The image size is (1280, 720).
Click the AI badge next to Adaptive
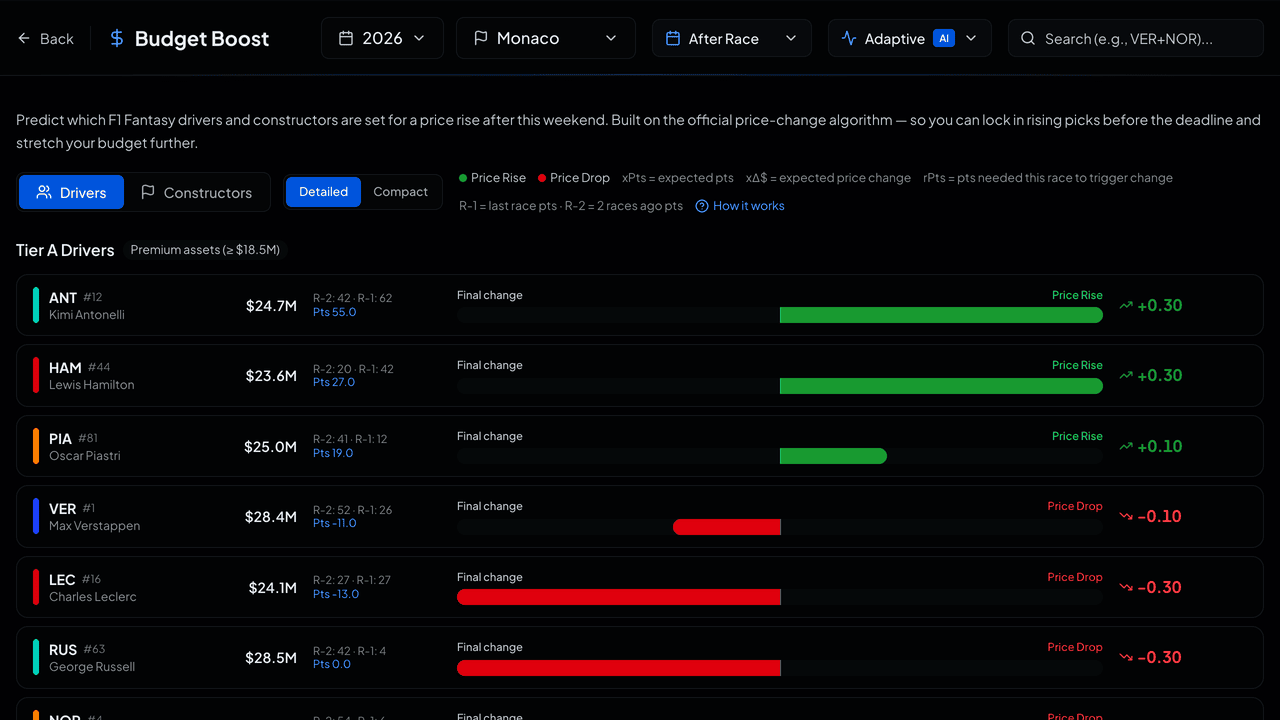943,38
